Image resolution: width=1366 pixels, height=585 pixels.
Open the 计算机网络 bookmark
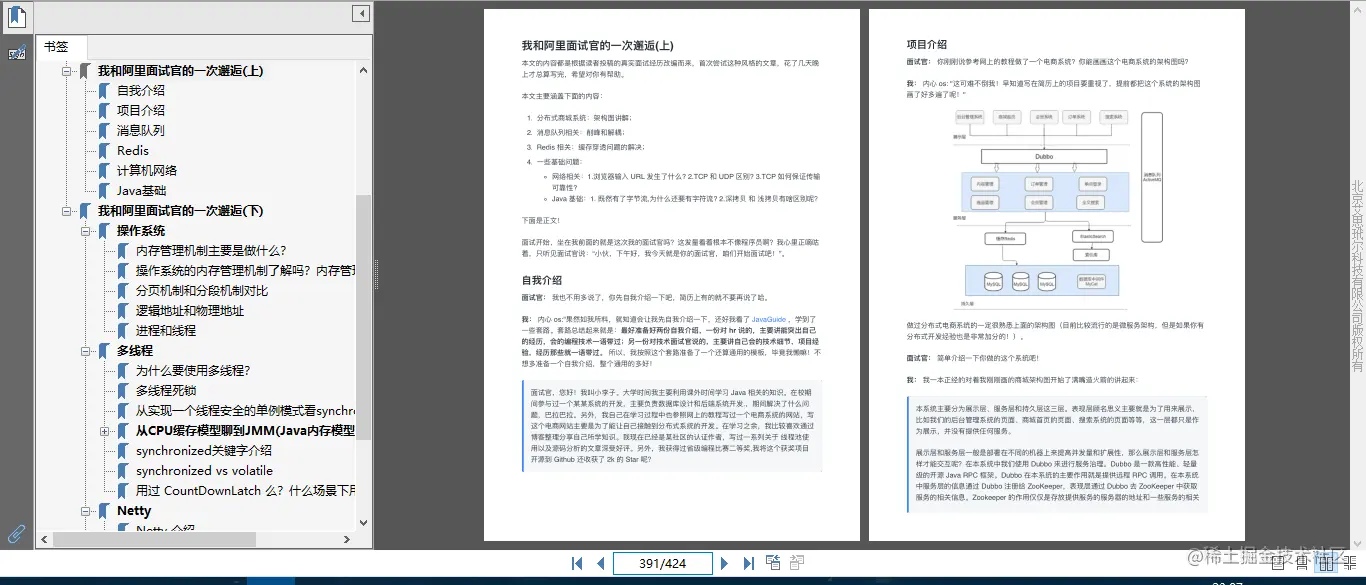[x=147, y=171]
